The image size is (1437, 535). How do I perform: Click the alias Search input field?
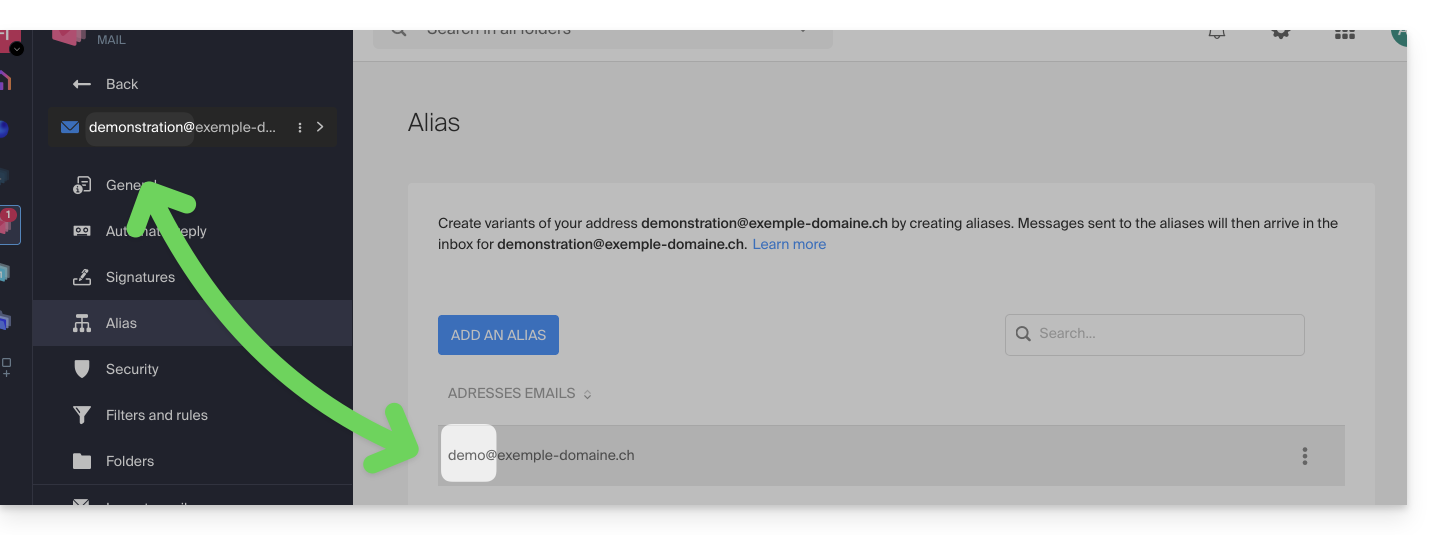click(x=1165, y=334)
